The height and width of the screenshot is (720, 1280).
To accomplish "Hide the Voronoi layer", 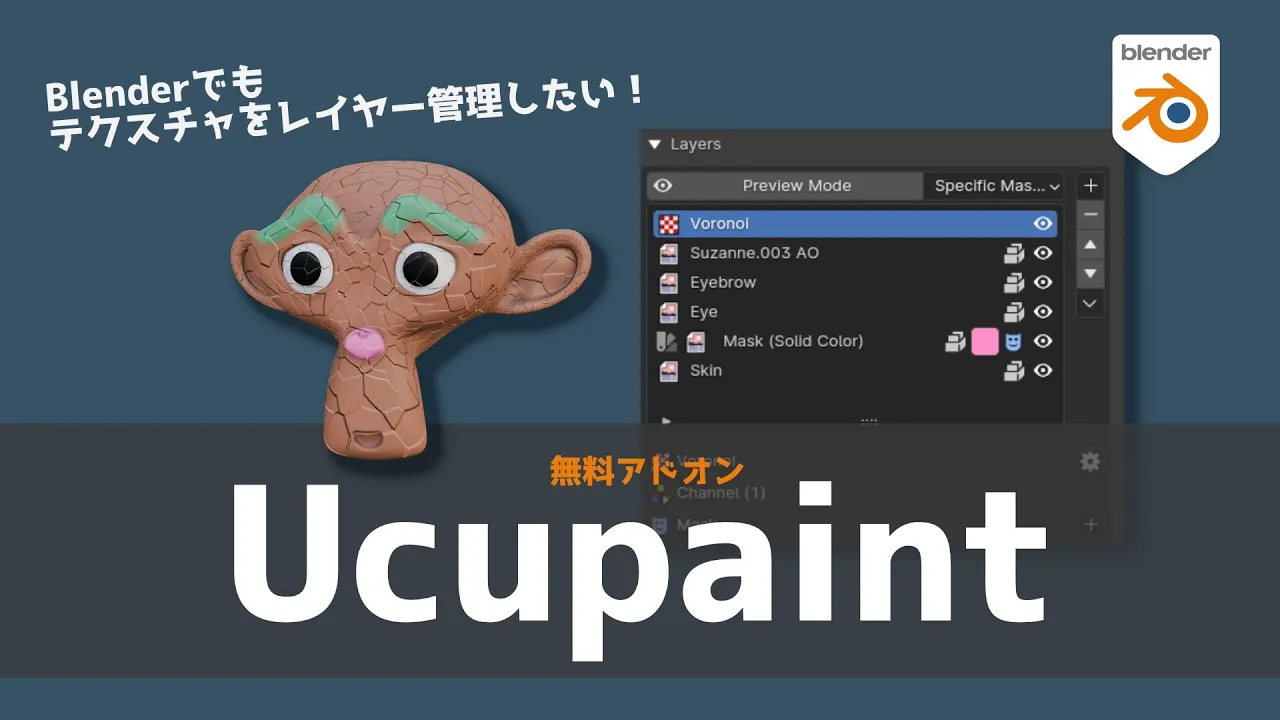I will coord(1043,224).
